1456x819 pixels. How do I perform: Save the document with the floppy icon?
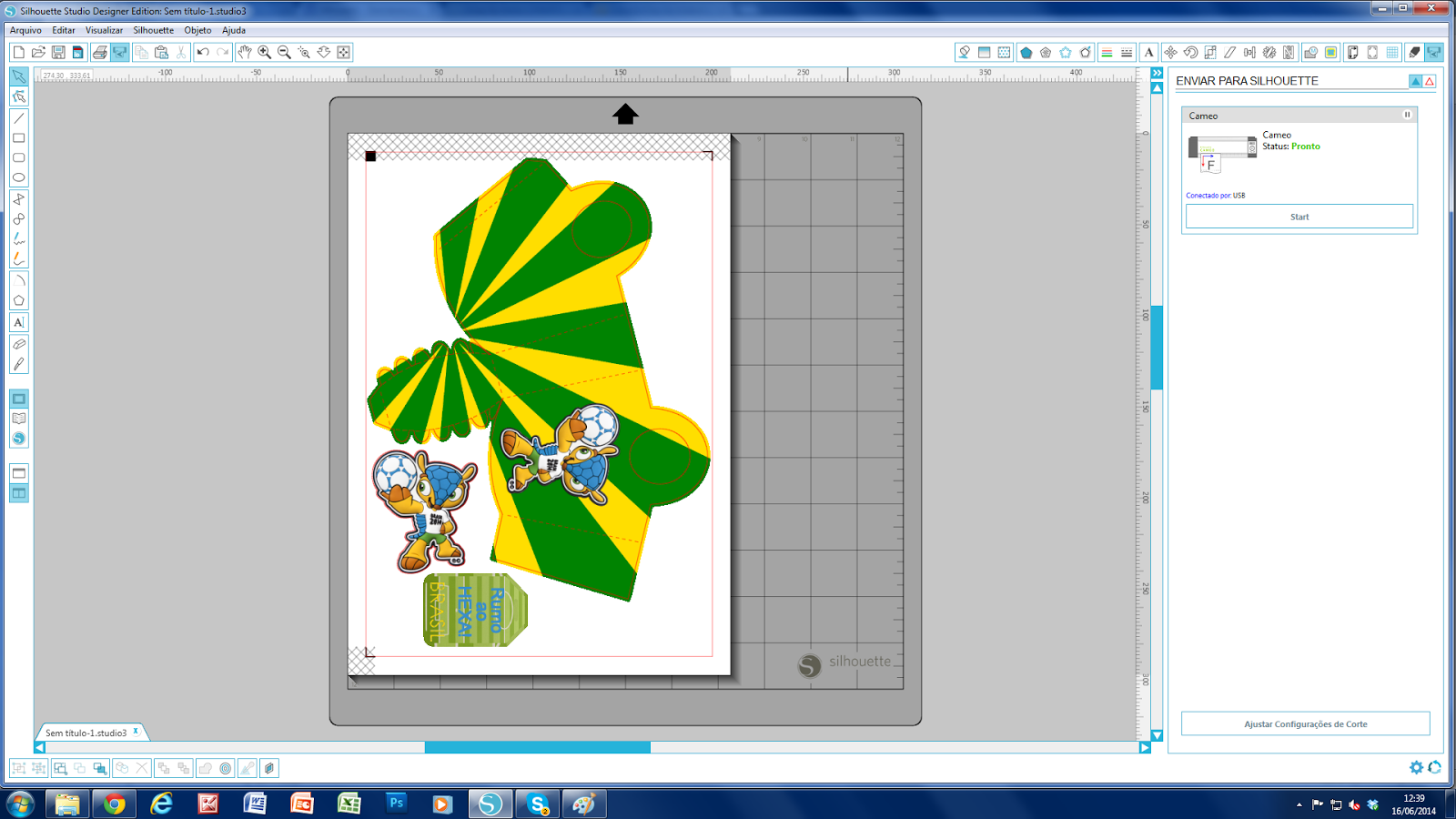pos(58,53)
